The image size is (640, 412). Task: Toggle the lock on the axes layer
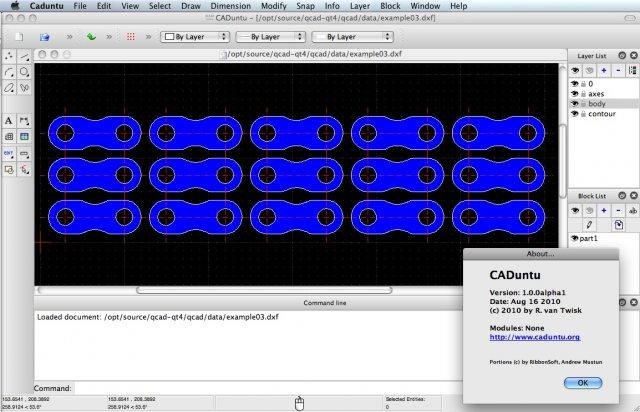pyautogui.click(x=584, y=94)
